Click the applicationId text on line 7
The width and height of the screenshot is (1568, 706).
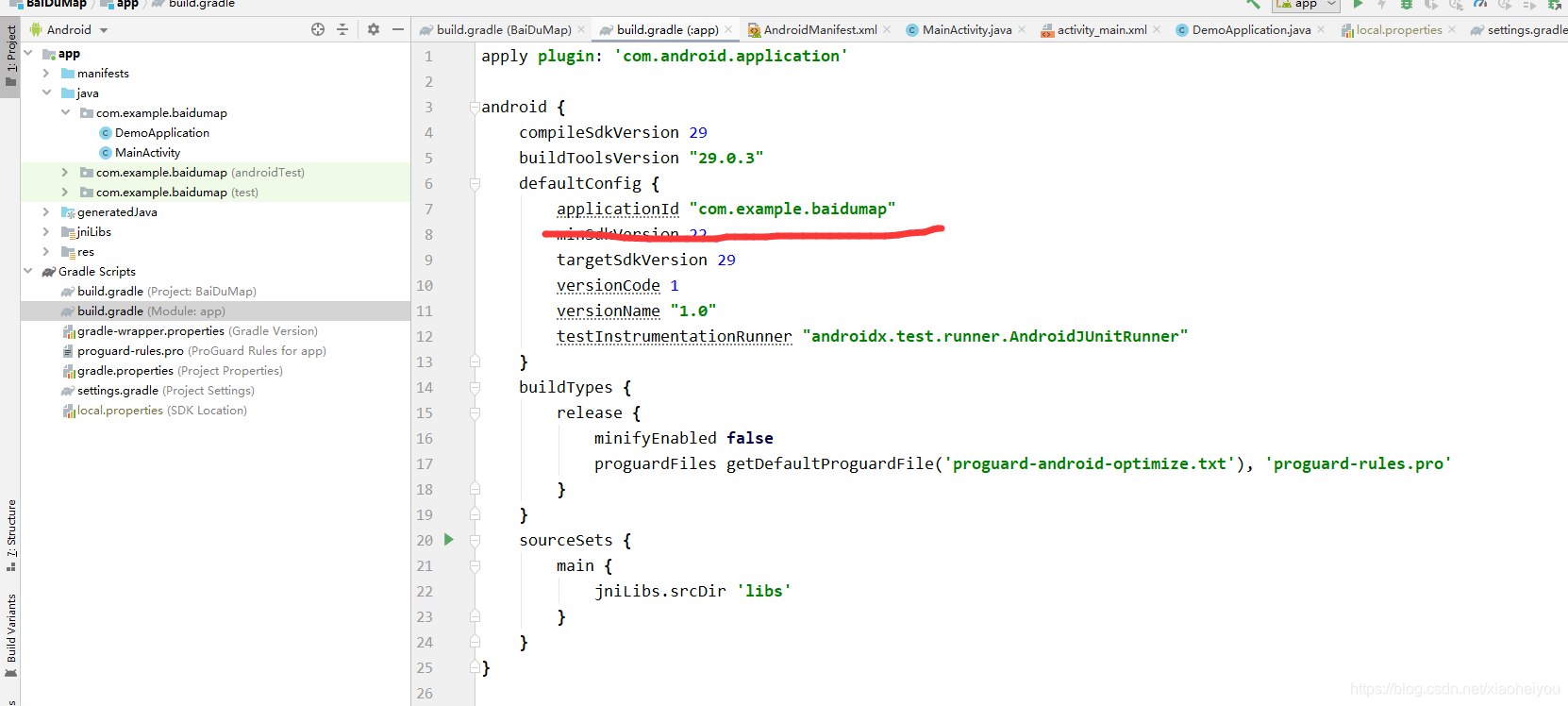618,210
